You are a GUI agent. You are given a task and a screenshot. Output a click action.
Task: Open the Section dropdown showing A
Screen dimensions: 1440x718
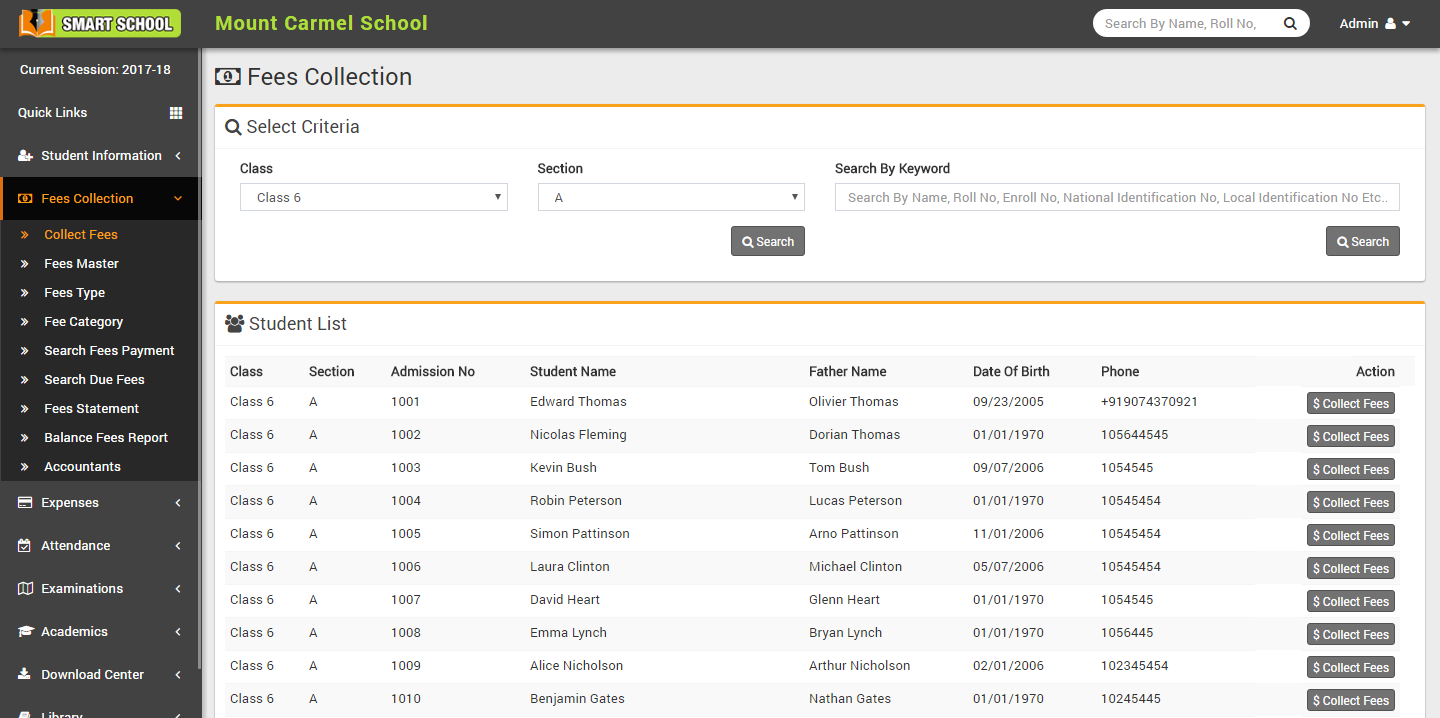click(671, 198)
